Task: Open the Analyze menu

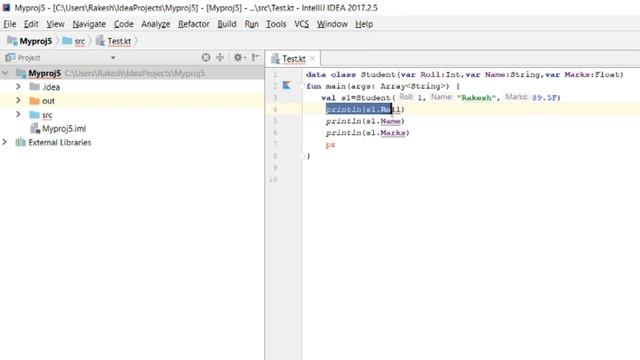Action: tap(156, 24)
